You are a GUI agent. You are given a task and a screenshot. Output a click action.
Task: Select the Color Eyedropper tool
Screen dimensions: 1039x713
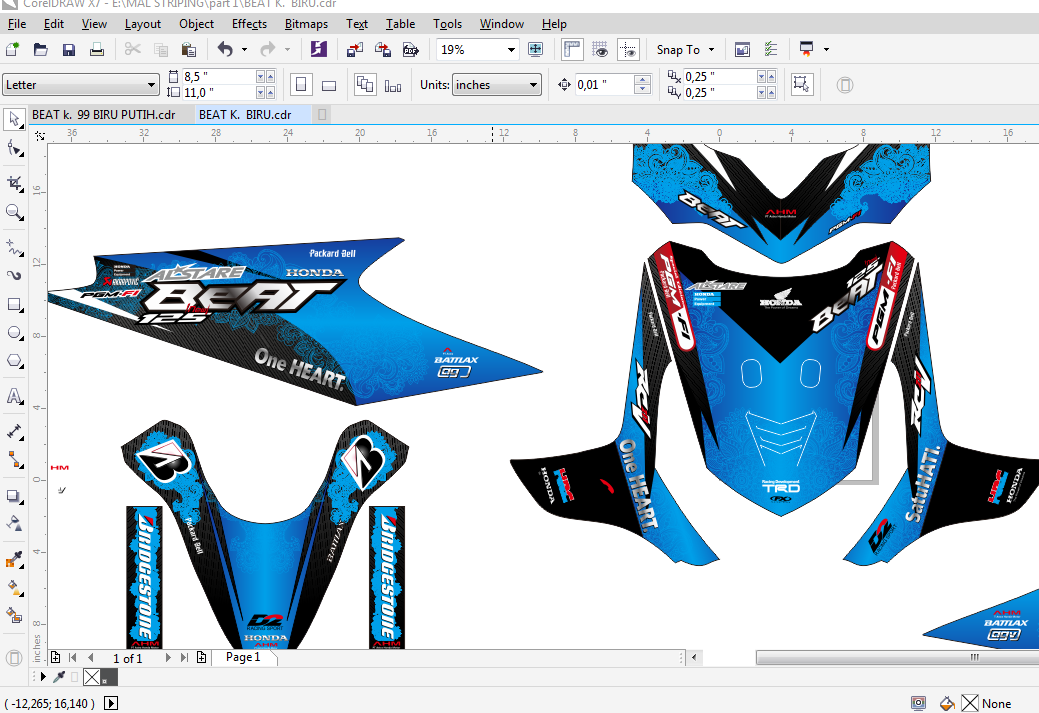point(14,559)
